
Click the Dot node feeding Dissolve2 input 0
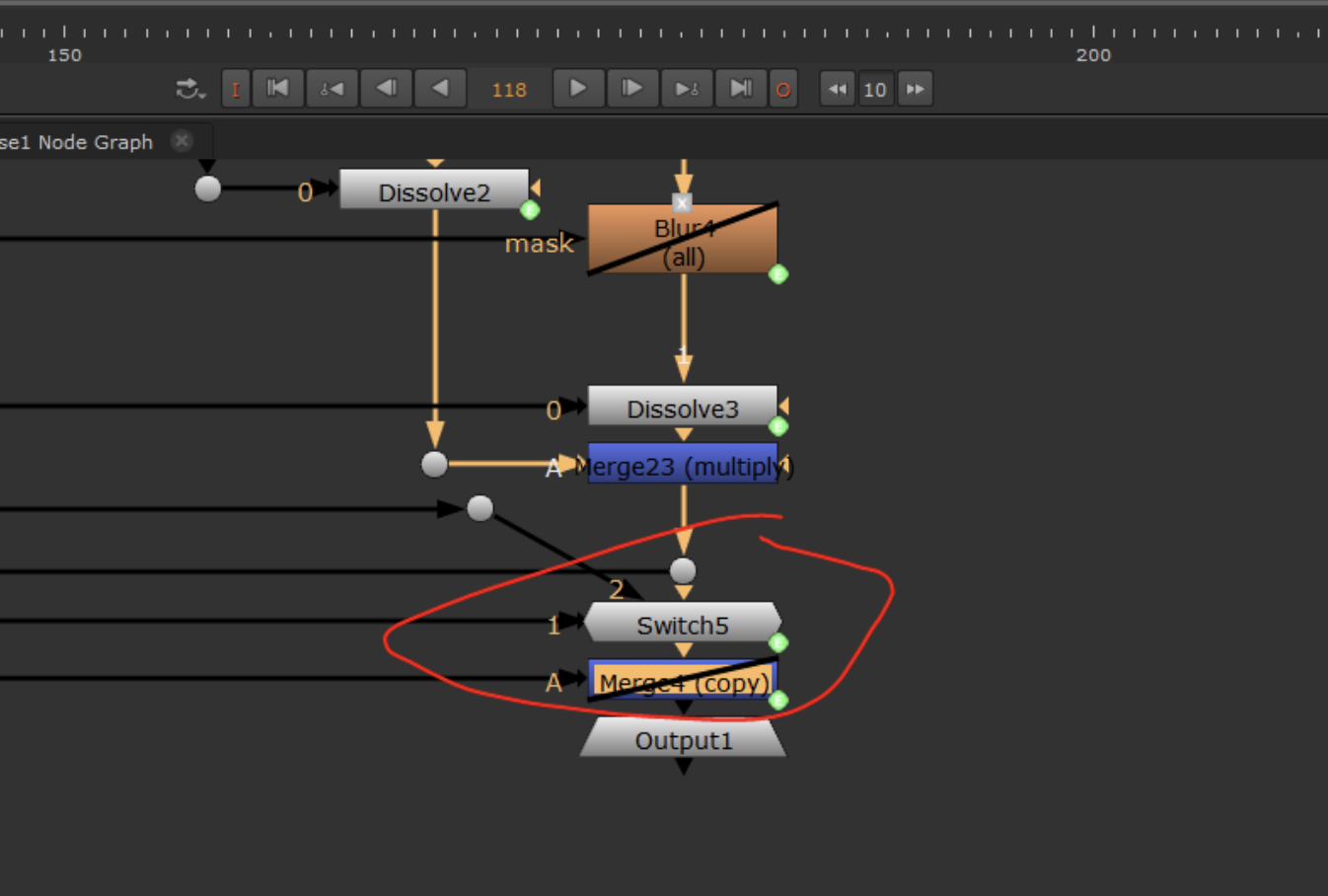click(207, 188)
